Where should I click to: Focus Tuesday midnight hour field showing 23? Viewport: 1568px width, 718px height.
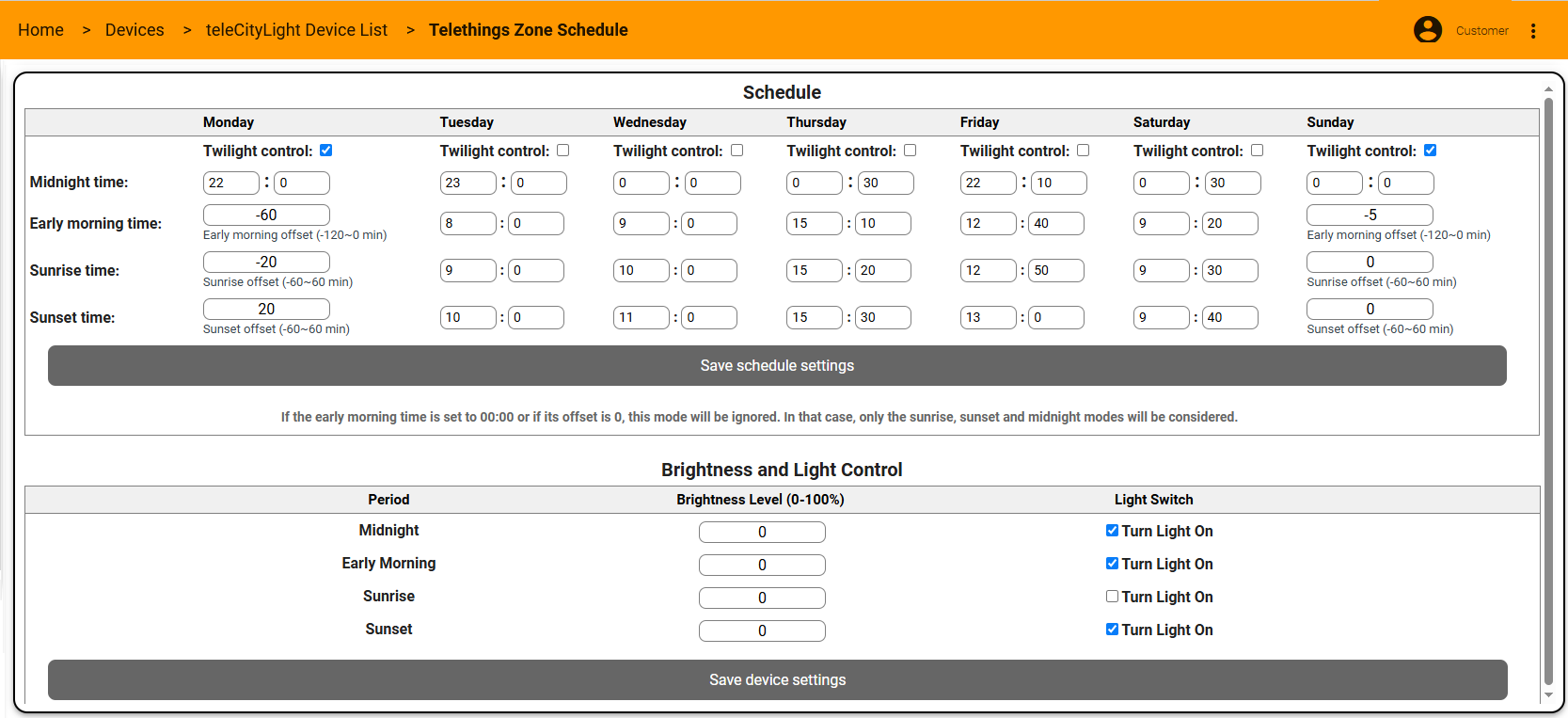pos(467,183)
